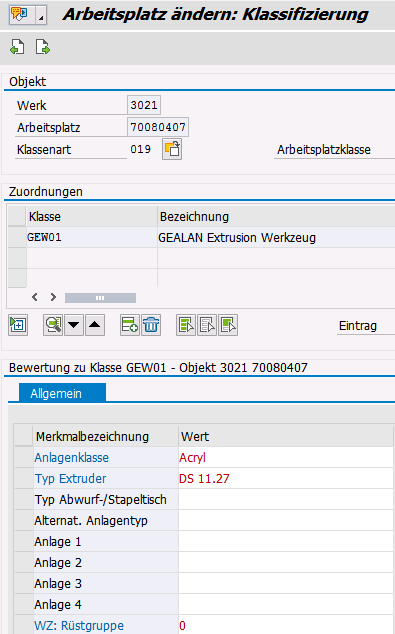This screenshot has height=634, width=395.
Task: Open the Klassenart change icon
Action: (x=172, y=149)
